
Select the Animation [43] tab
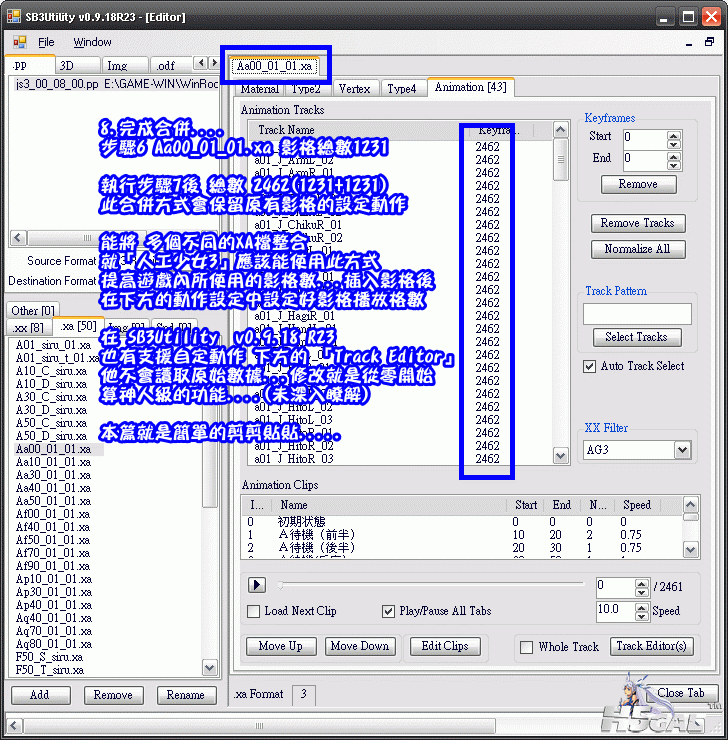pos(470,87)
